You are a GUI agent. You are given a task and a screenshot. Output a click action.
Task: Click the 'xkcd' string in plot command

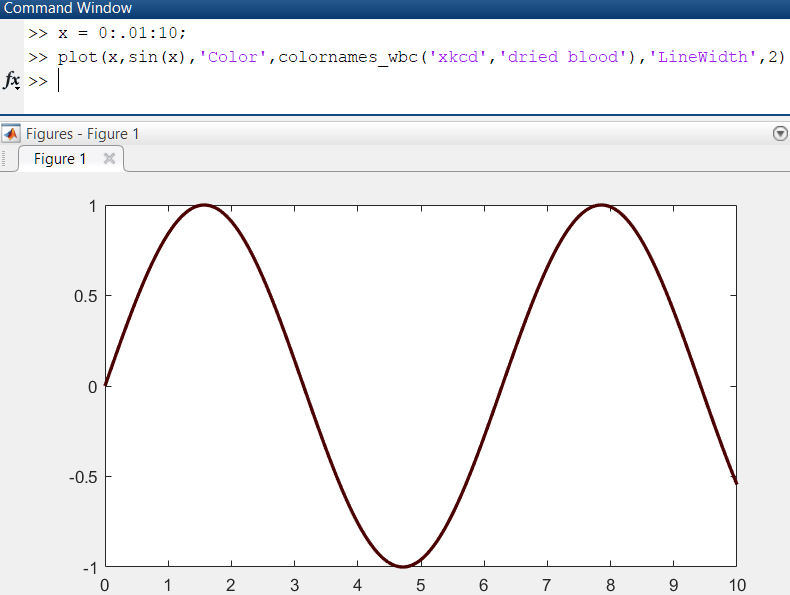(x=458, y=57)
